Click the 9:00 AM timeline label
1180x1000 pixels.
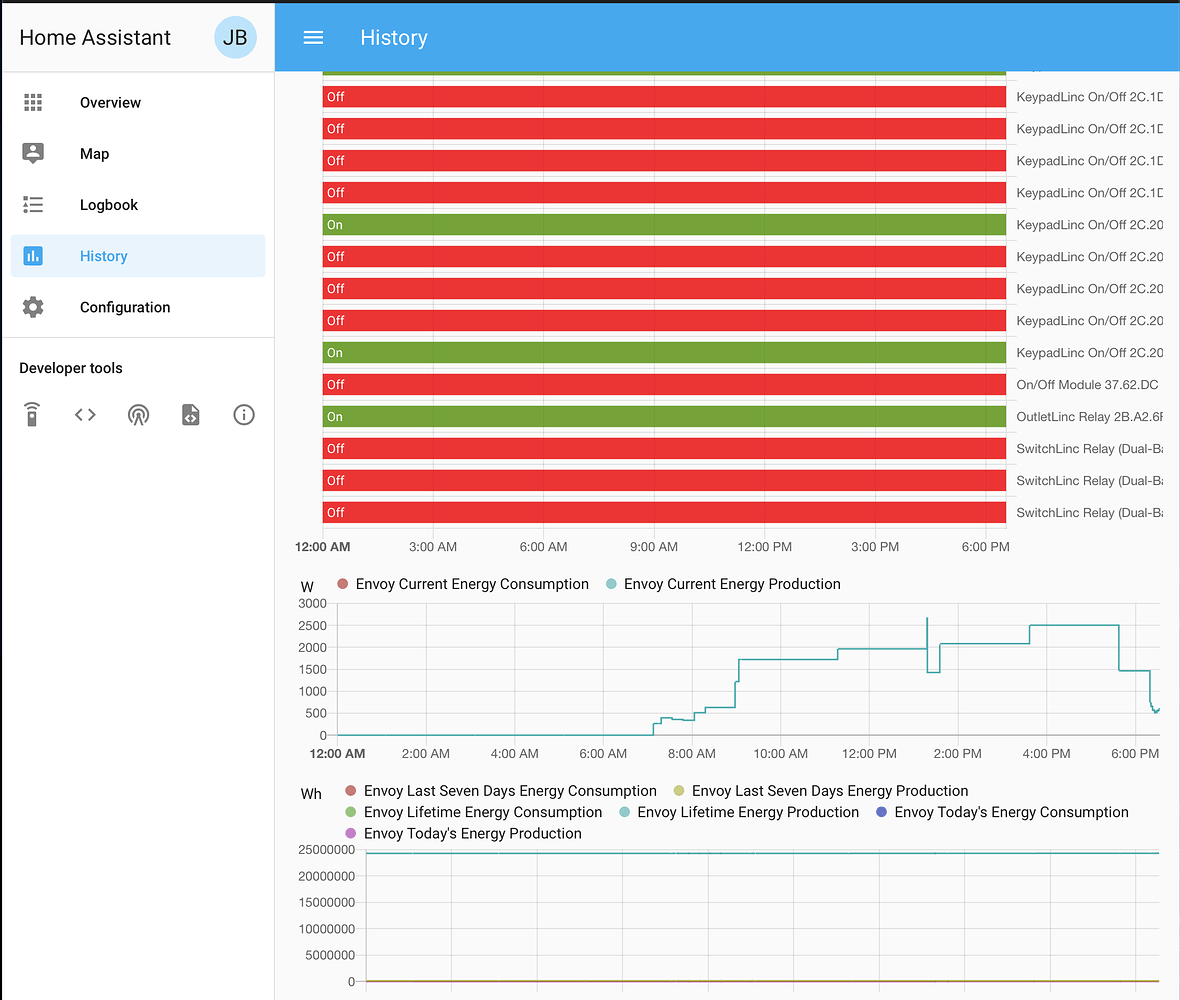pyautogui.click(x=653, y=547)
